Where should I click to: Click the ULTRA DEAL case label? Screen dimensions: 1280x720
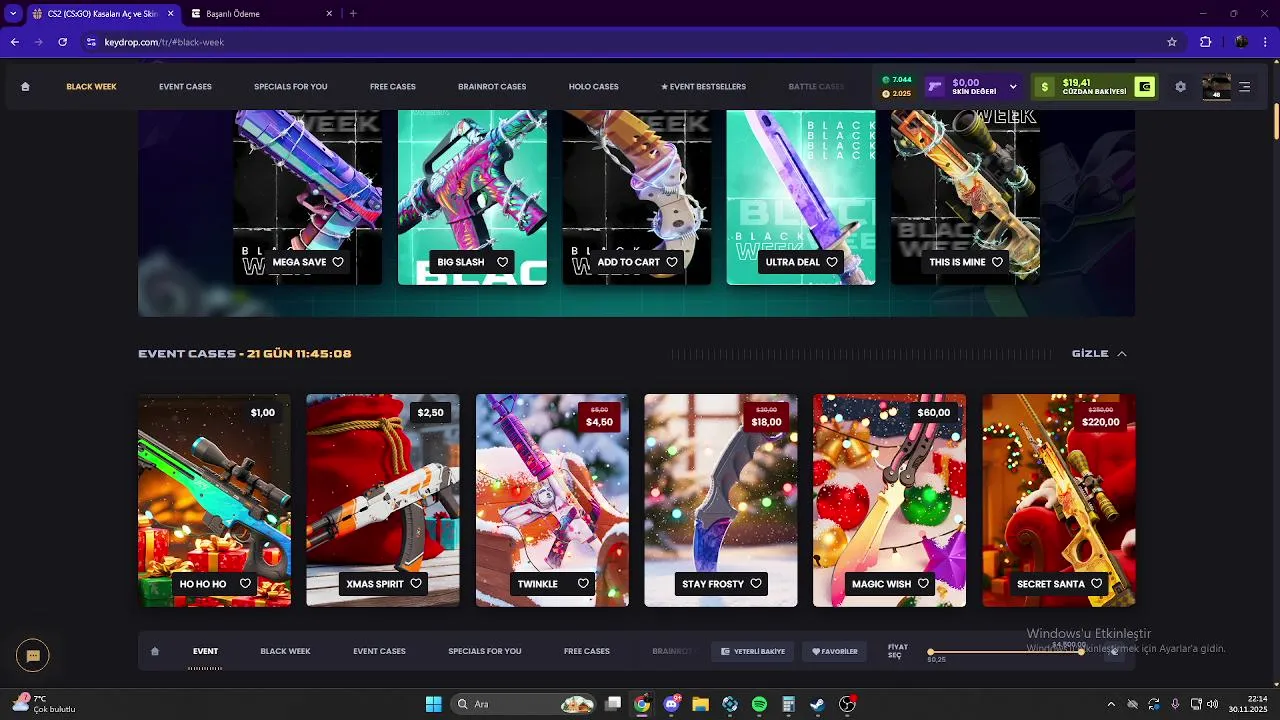tap(792, 262)
